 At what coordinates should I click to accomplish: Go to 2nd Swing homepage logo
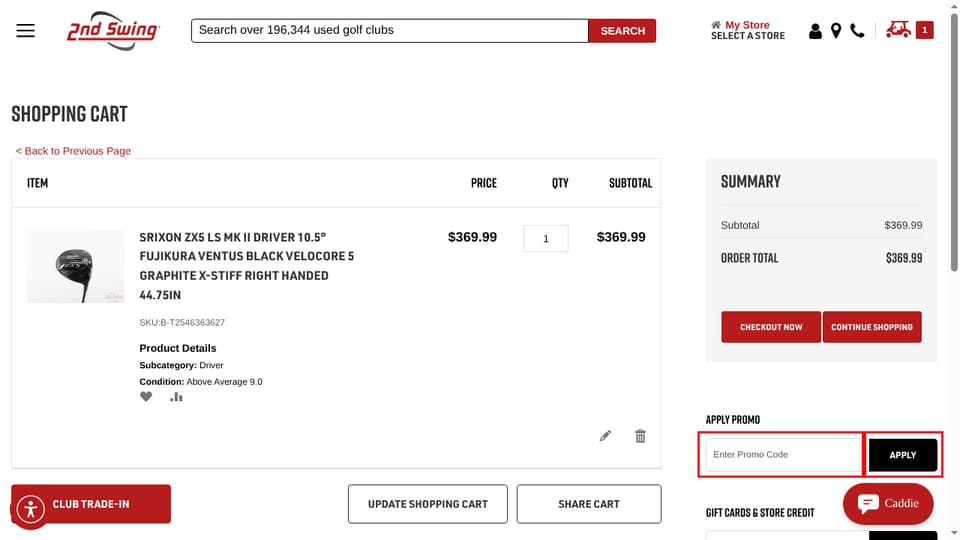coord(113,31)
